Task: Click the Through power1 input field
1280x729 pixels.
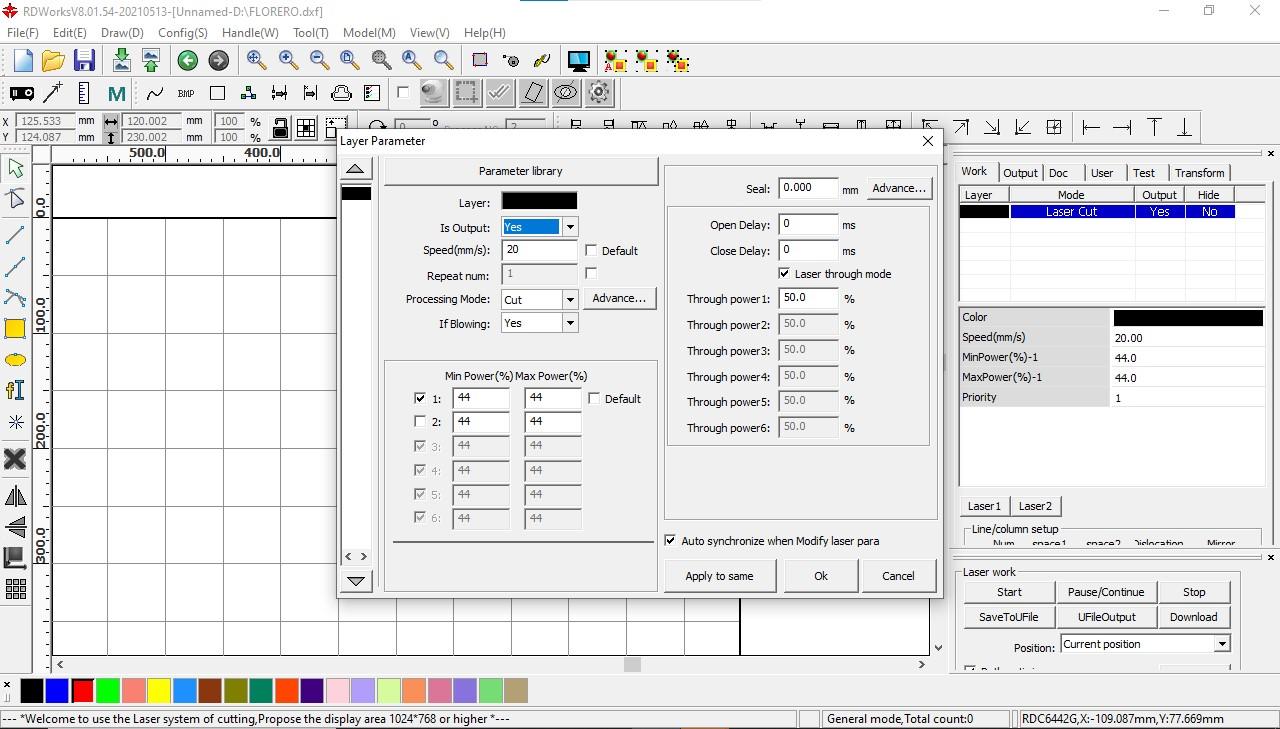Action: (808, 298)
